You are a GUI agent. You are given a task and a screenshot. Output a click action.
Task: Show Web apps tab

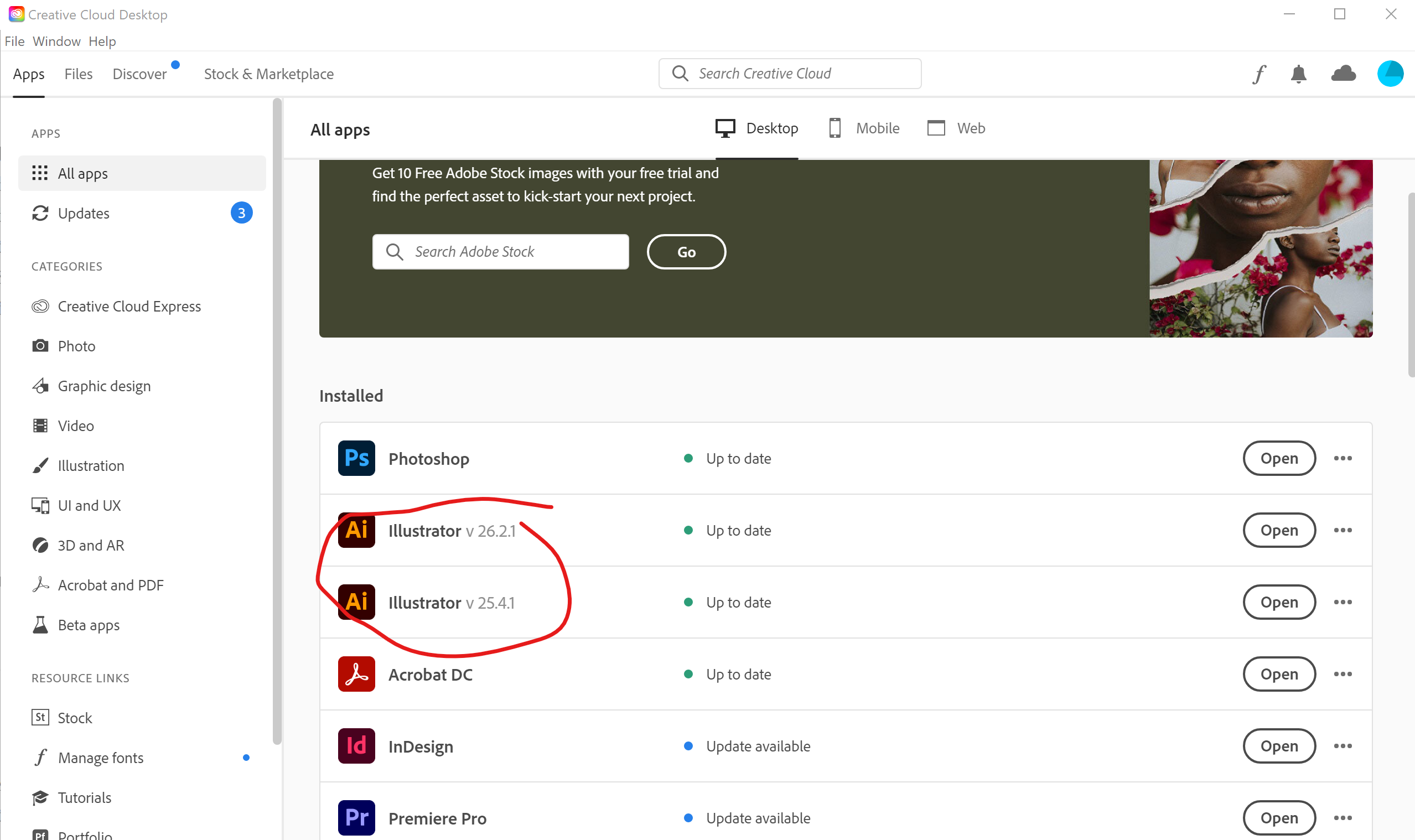coord(956,128)
